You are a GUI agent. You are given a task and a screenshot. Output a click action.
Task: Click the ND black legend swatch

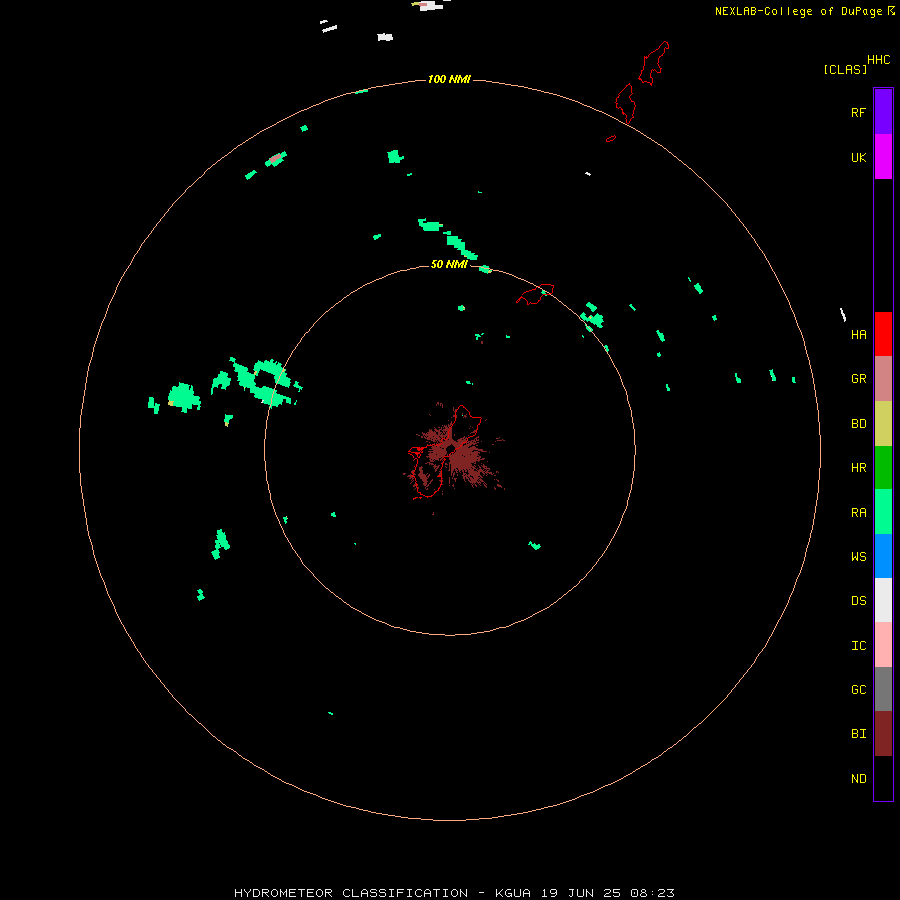[883, 778]
